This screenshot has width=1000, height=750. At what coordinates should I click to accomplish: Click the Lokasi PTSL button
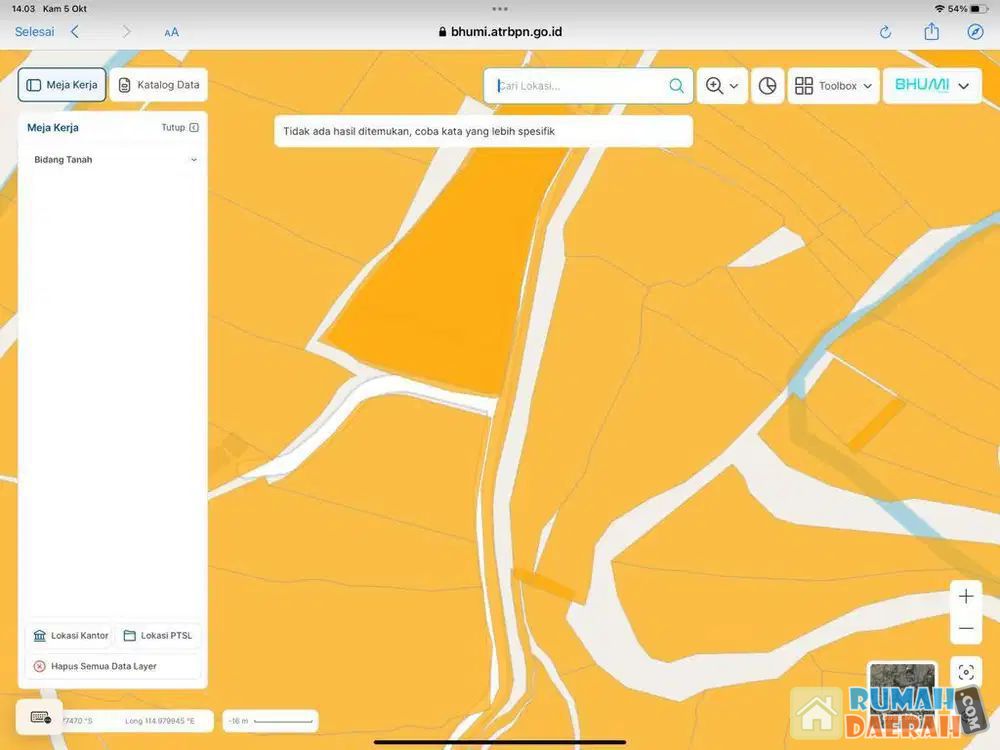[x=158, y=636]
